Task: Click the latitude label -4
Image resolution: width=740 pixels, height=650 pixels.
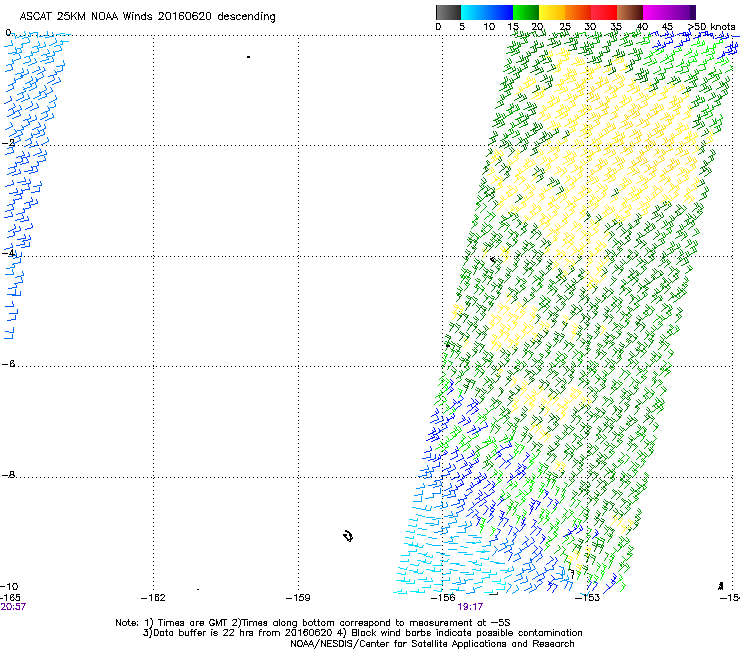Action: pyautogui.click(x=8, y=253)
